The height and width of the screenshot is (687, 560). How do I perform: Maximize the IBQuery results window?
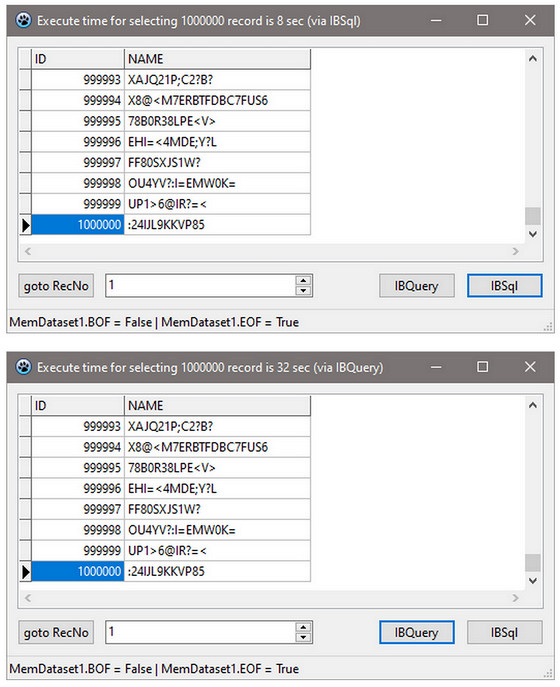[482, 367]
